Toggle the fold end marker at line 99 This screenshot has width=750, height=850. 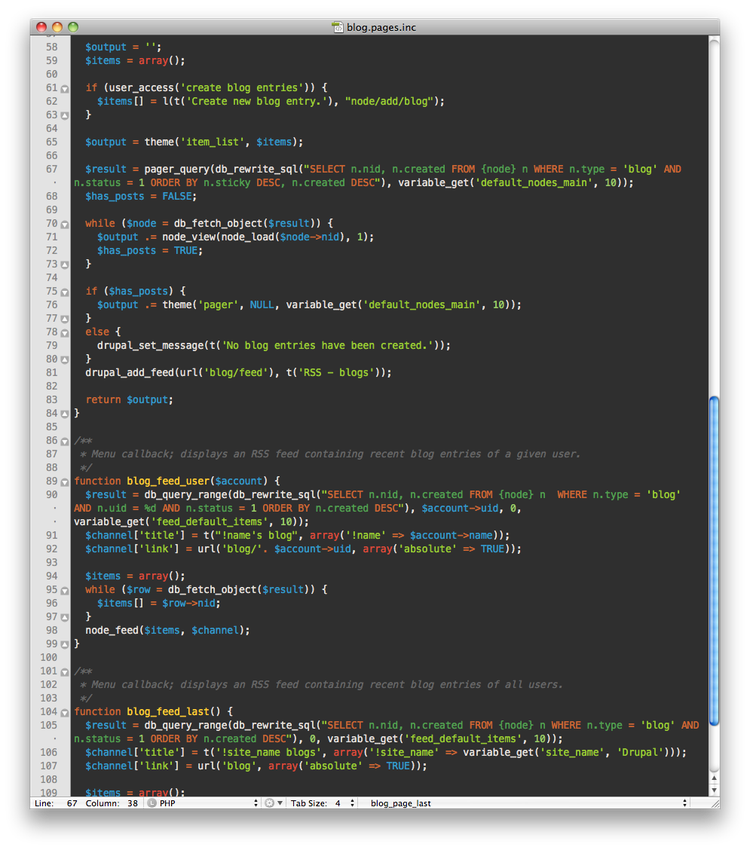[x=64, y=645]
